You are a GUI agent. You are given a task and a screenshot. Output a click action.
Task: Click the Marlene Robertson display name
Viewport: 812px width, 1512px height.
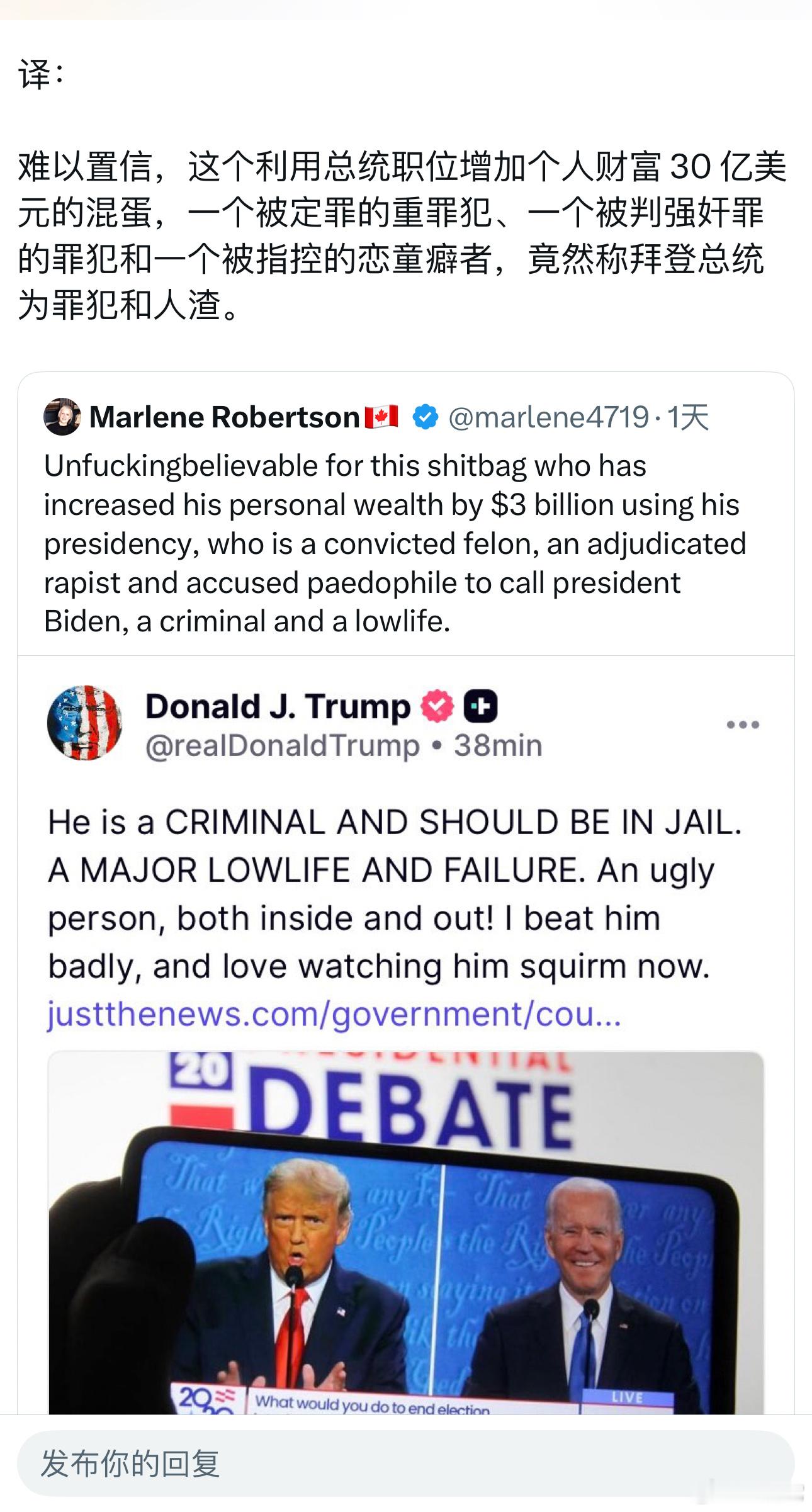point(224,417)
